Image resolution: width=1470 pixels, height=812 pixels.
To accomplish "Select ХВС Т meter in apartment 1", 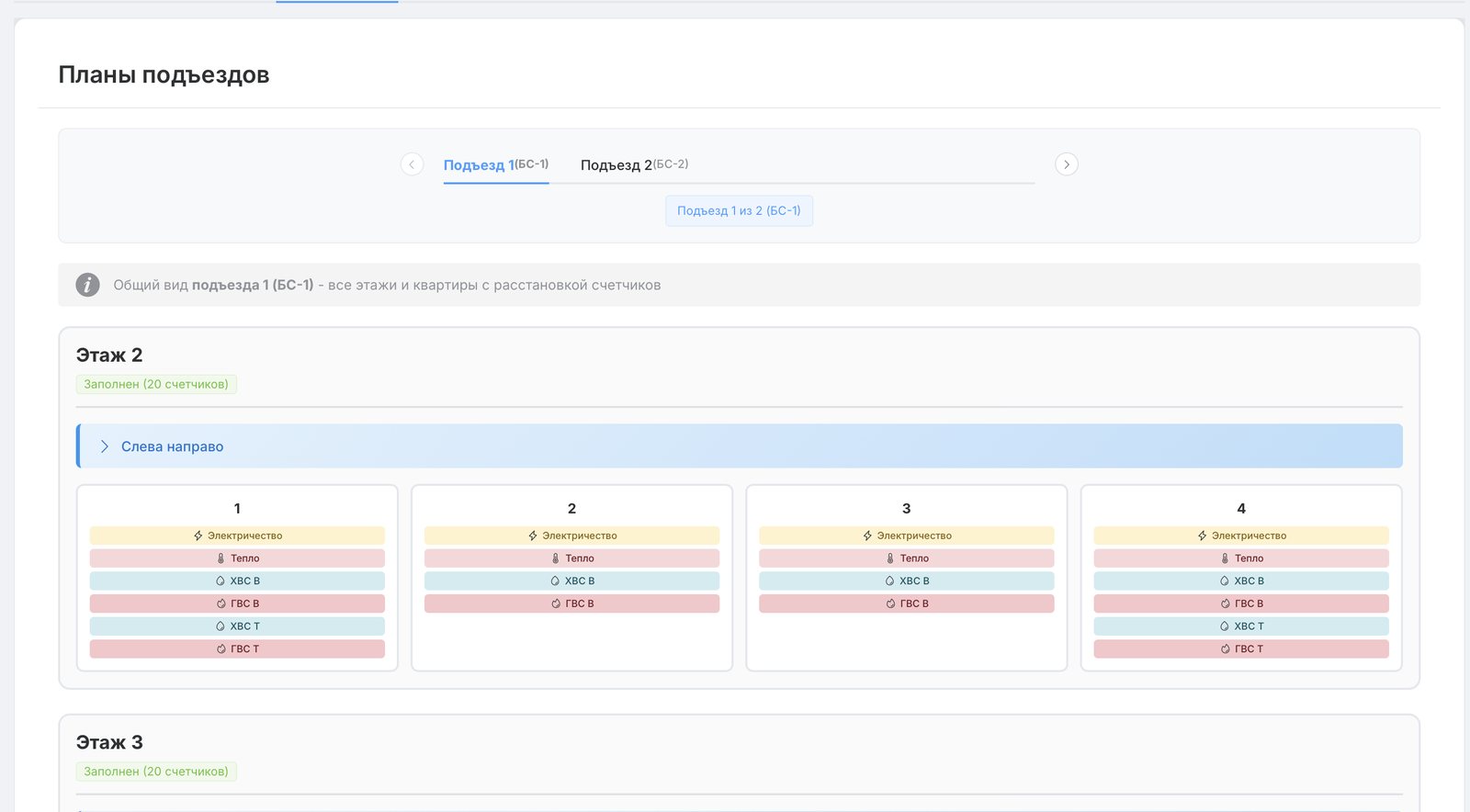I will 237,626.
